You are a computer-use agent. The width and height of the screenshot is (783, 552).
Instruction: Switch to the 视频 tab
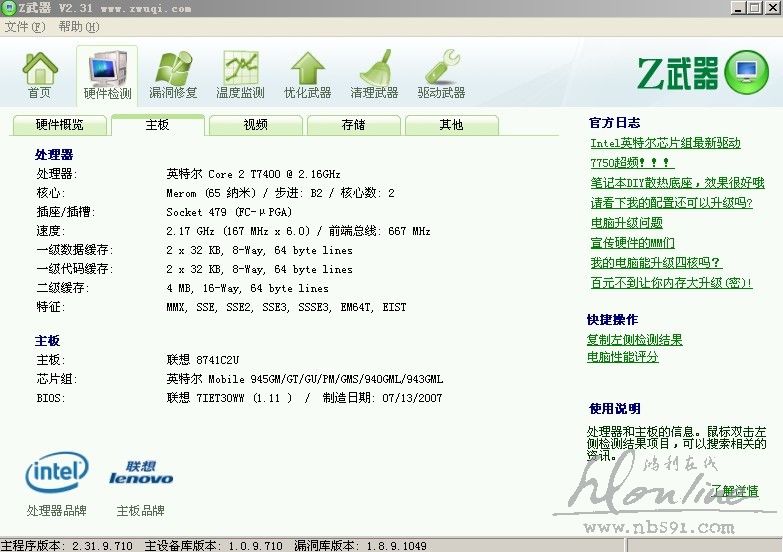click(x=256, y=125)
